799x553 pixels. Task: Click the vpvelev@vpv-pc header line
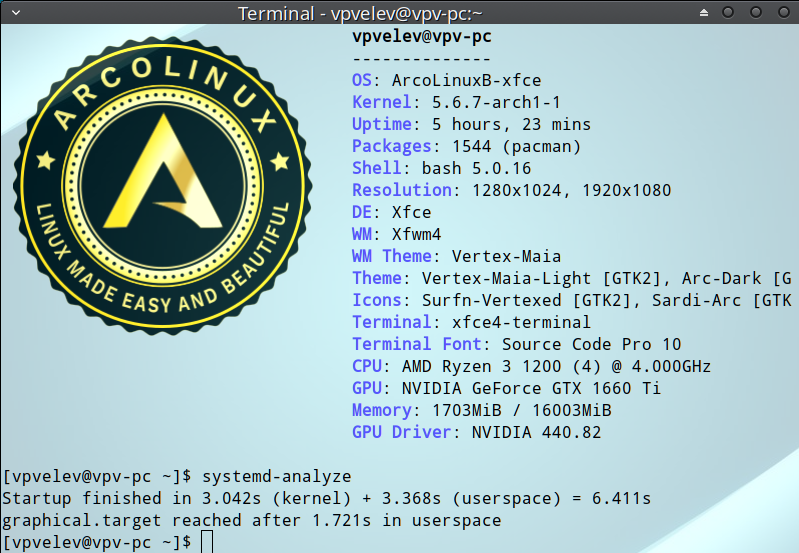(x=421, y=36)
